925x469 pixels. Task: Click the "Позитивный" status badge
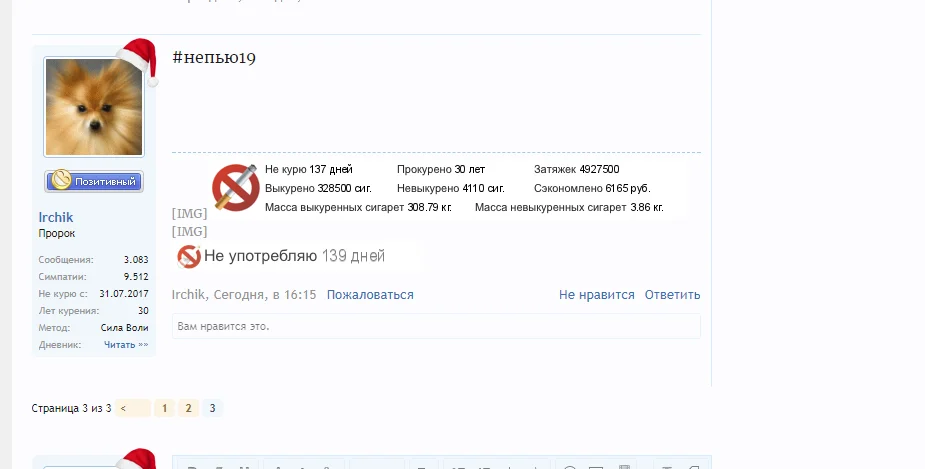(x=94, y=181)
